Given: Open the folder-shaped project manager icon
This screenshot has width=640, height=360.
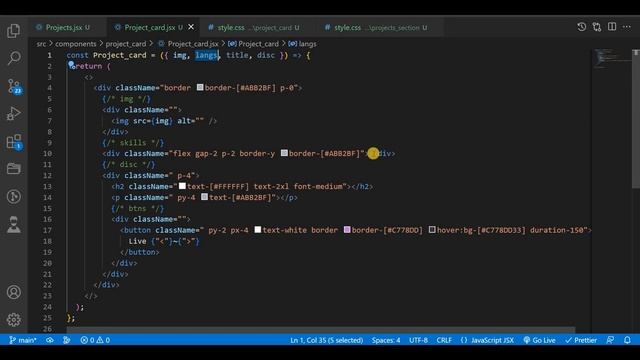Looking at the screenshot, I should pyautogui.click(x=13, y=169).
